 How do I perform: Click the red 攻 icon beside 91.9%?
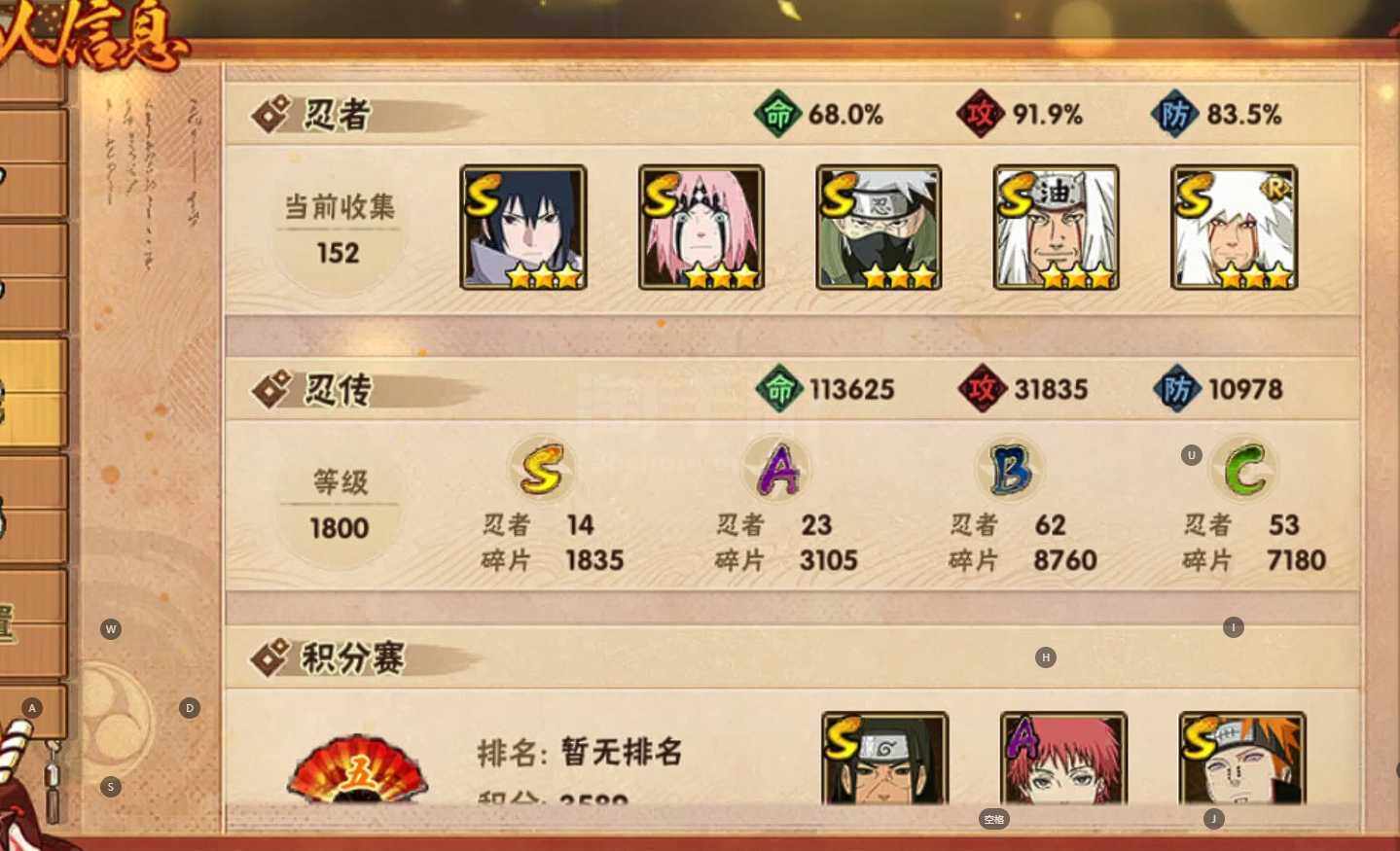click(980, 114)
